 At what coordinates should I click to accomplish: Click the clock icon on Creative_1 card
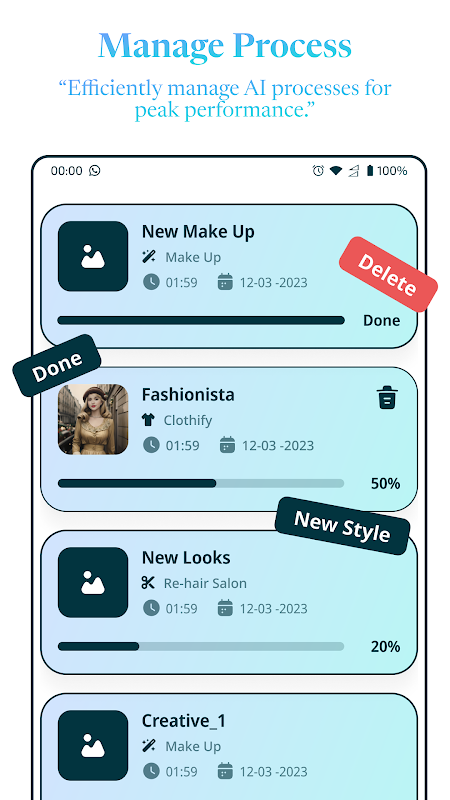click(151, 771)
